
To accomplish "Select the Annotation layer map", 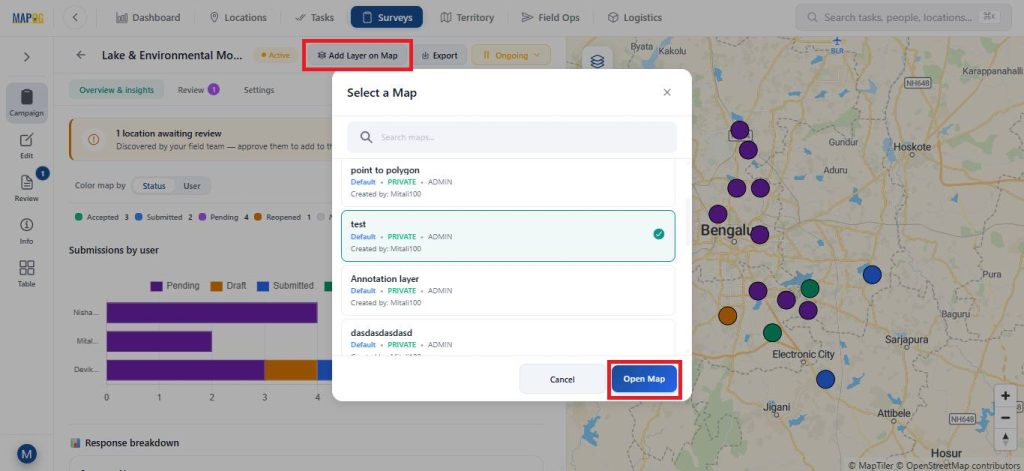I will tap(508, 290).
